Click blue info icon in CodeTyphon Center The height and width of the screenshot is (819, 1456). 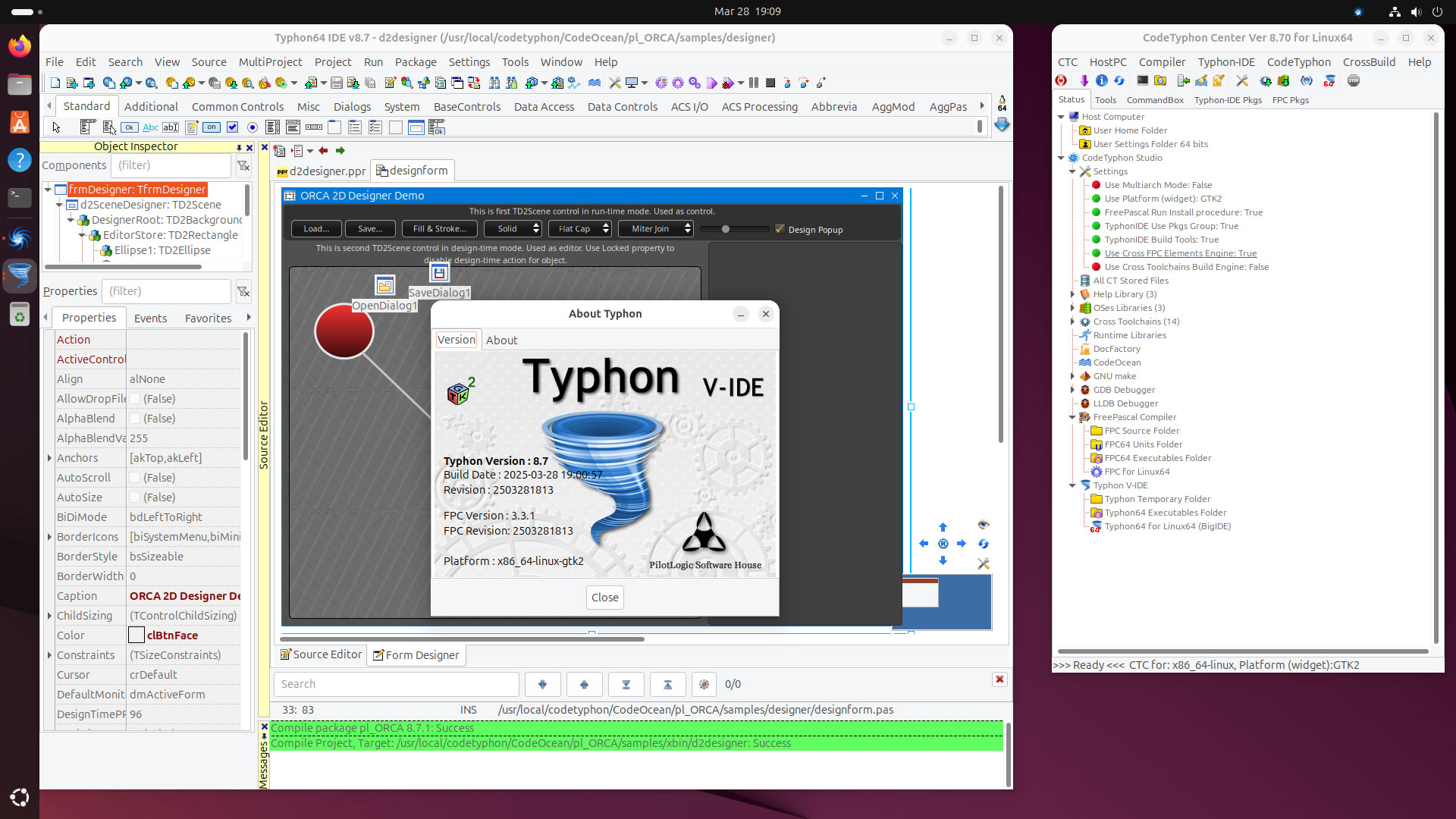pos(1102,80)
